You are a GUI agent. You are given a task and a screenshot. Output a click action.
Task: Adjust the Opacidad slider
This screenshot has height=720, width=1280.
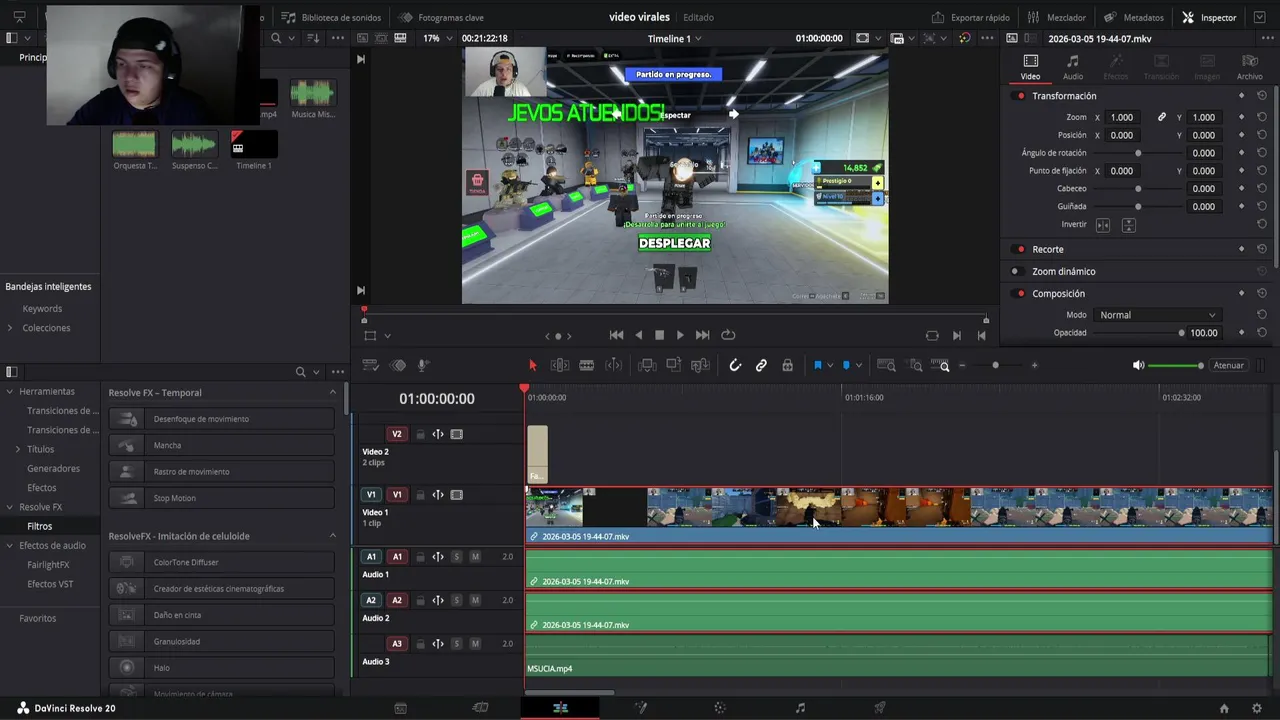1138,333
